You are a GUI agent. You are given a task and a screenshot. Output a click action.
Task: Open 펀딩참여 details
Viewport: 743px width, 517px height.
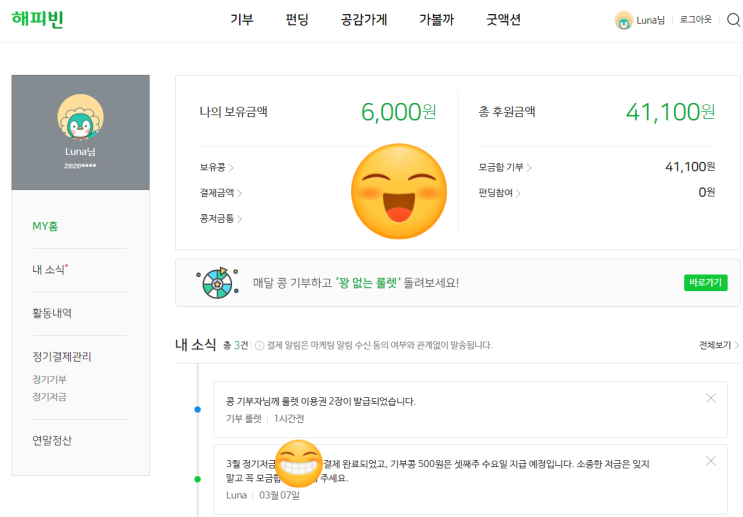click(499, 193)
